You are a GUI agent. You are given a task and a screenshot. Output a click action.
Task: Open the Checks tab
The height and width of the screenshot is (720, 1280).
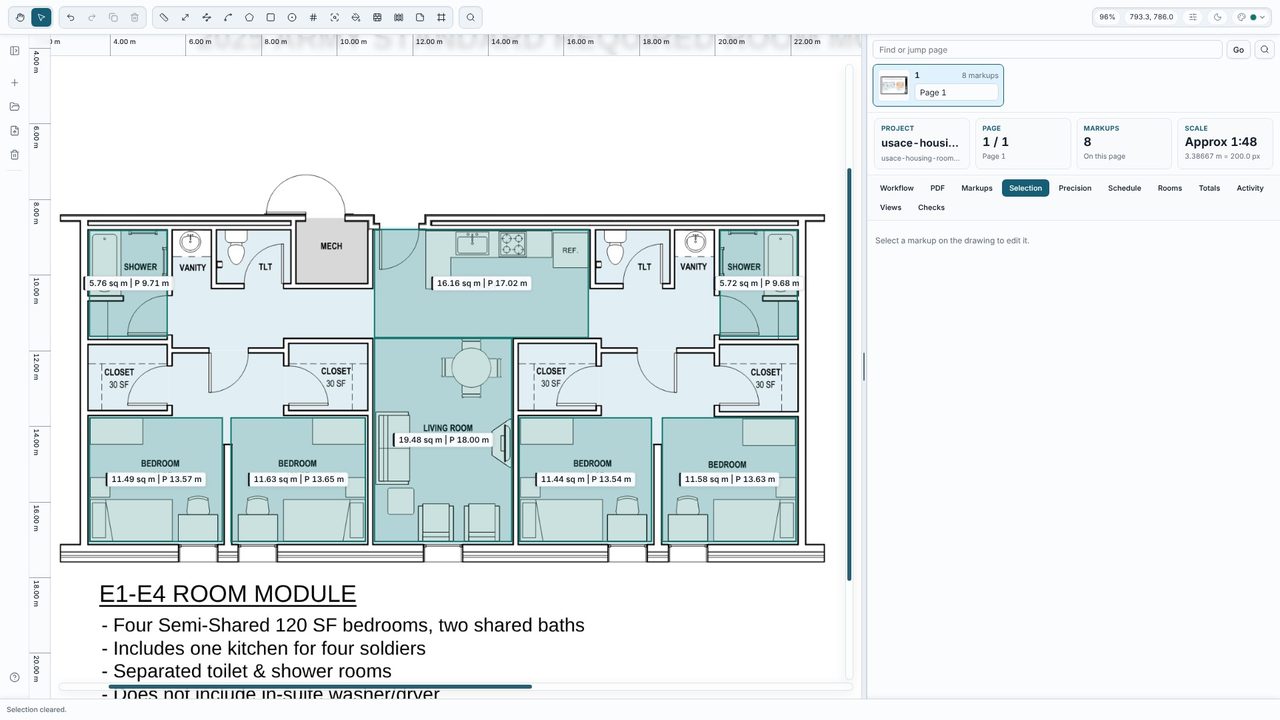pyautogui.click(x=931, y=208)
